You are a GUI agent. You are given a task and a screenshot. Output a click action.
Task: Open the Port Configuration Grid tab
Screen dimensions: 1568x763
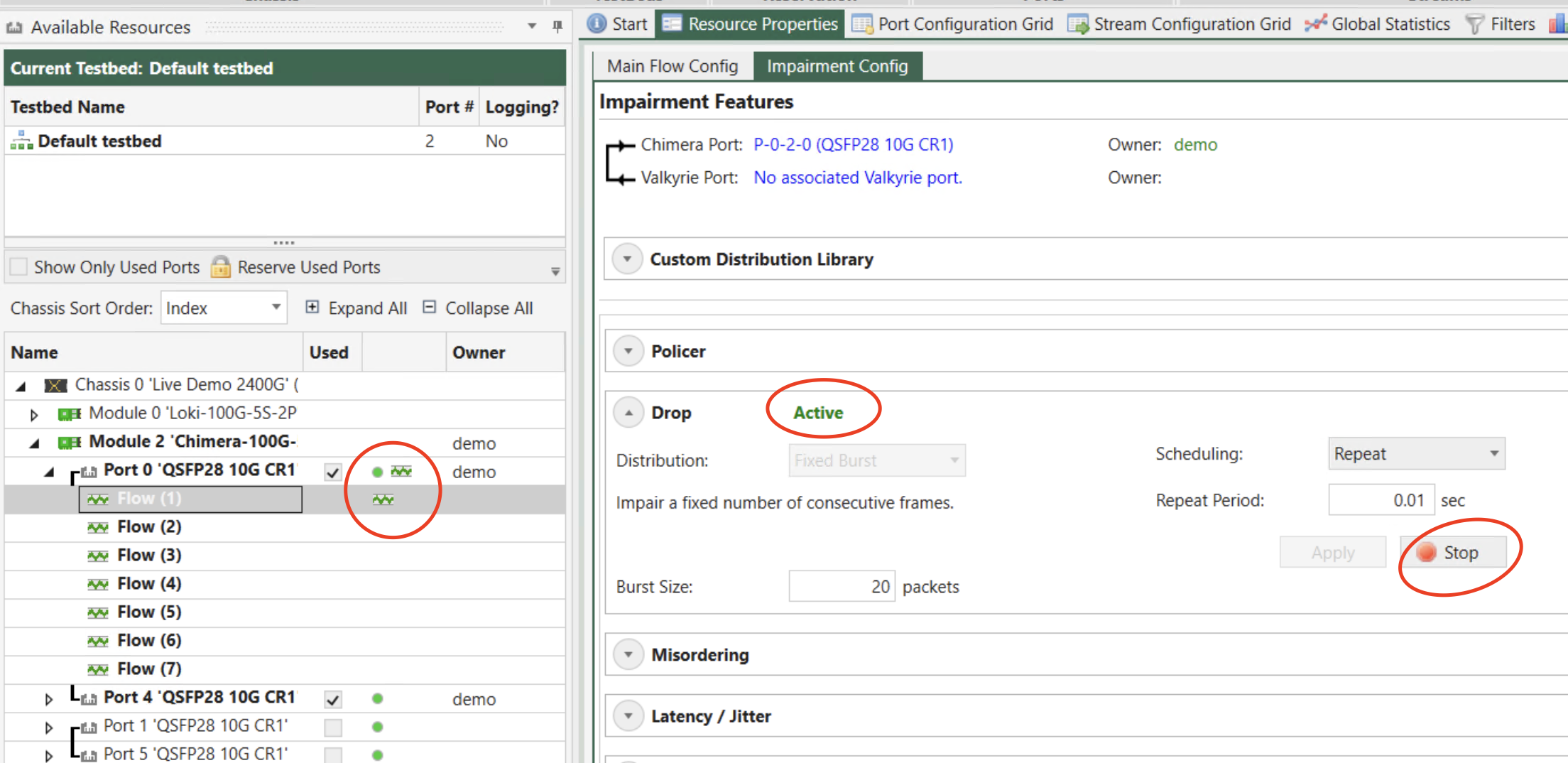(x=953, y=24)
